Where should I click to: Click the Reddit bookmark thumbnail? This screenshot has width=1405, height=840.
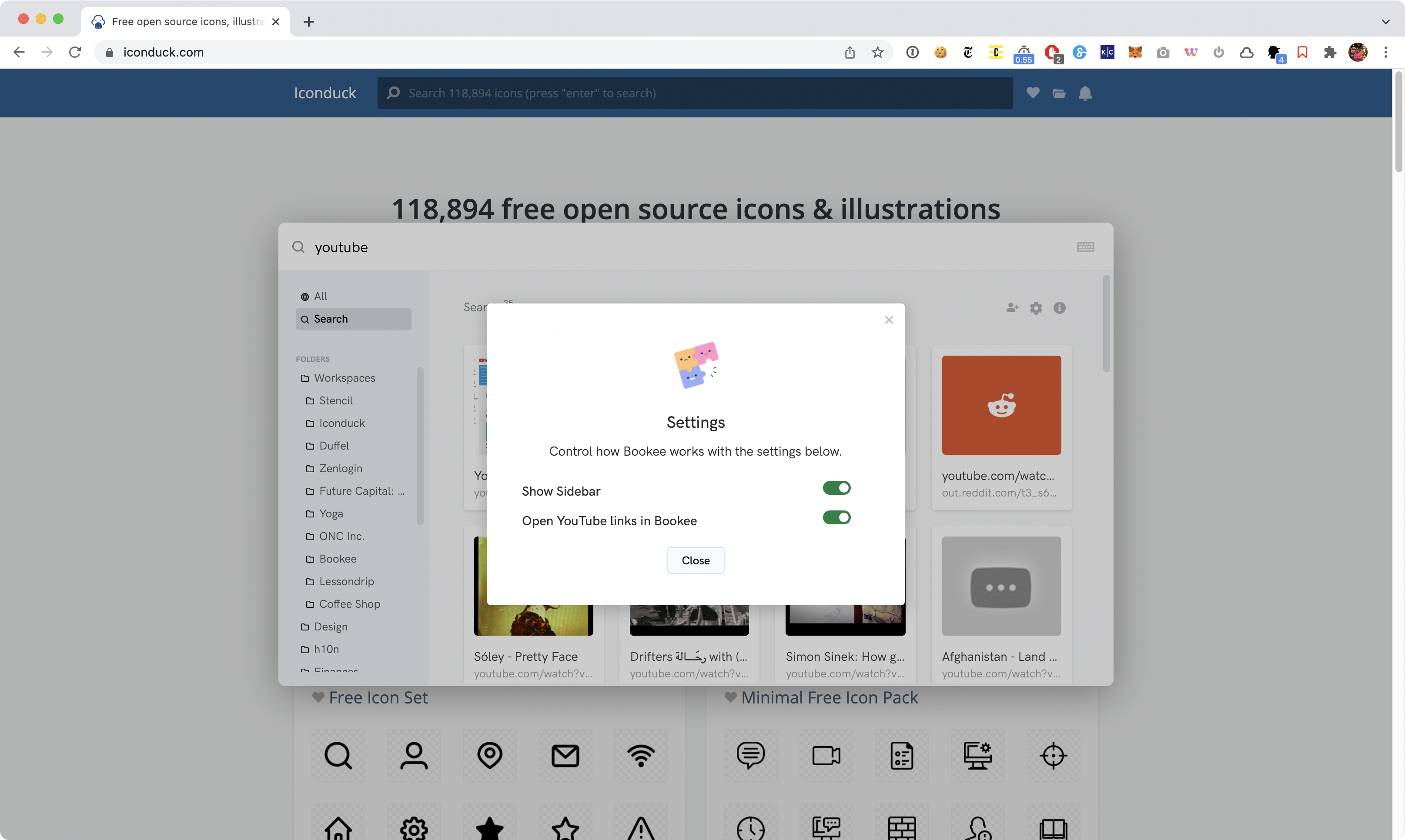click(1000, 405)
